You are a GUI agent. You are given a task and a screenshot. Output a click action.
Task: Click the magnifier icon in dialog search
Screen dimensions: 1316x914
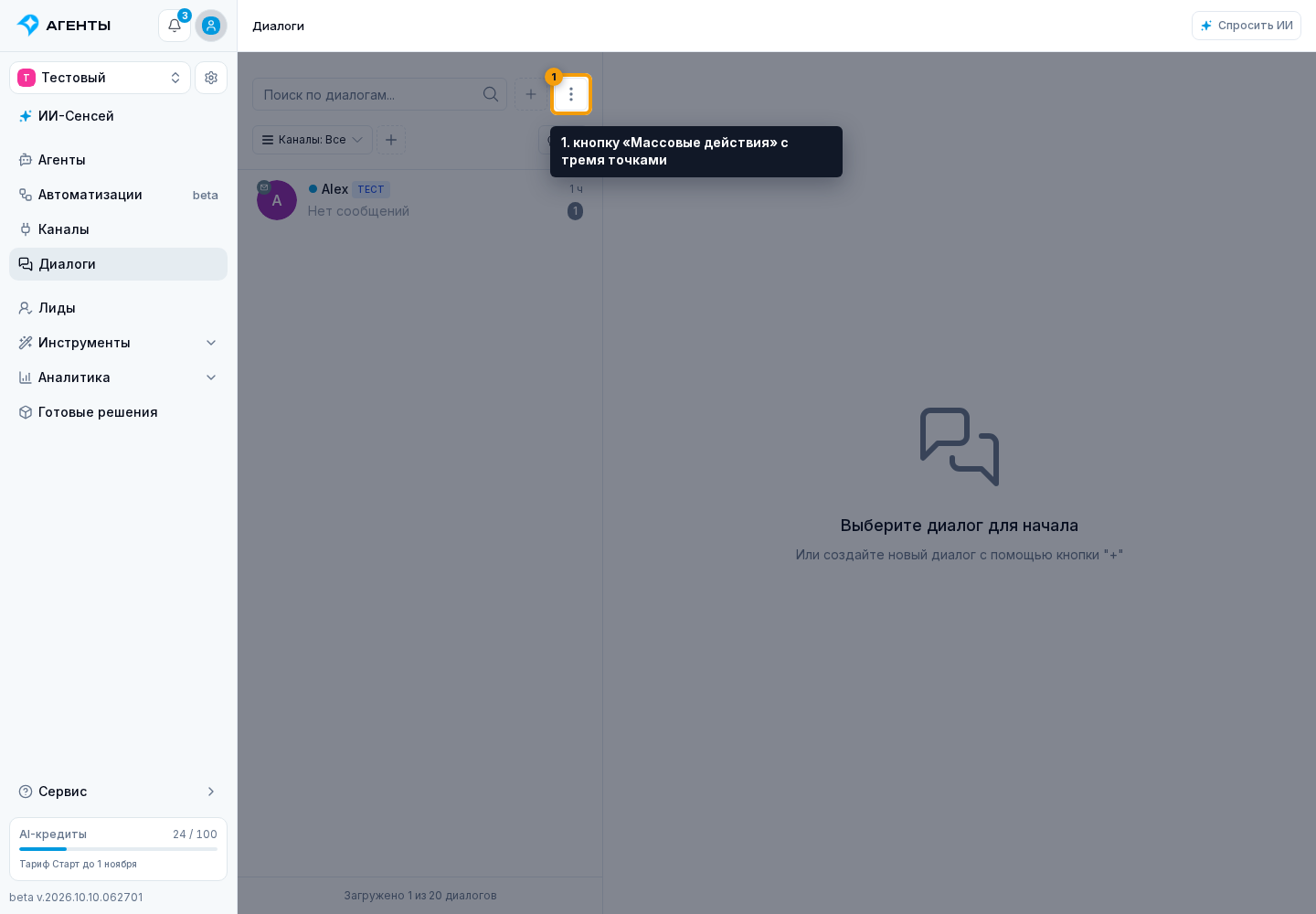[x=491, y=94]
